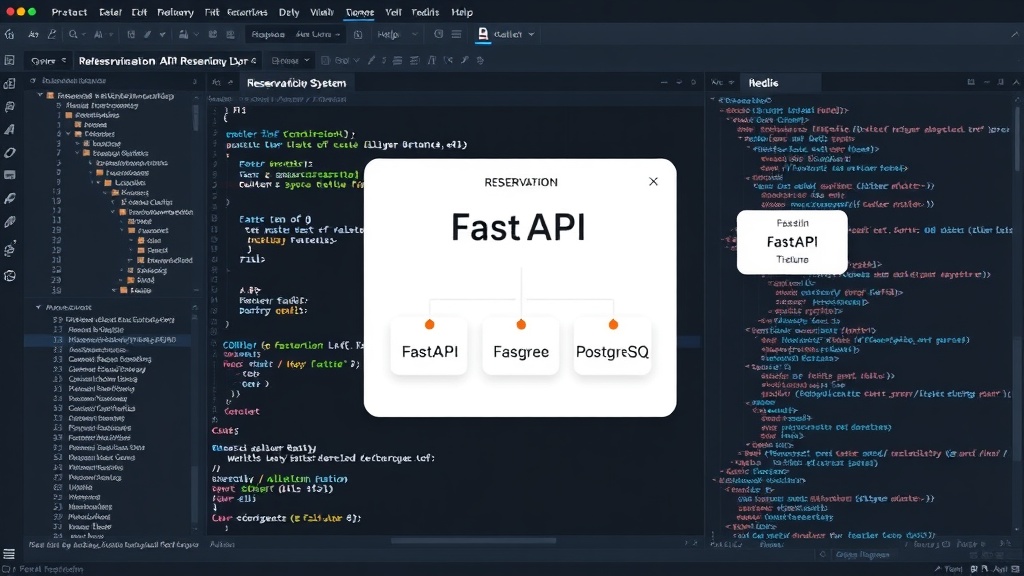The height and width of the screenshot is (576, 1024).
Task: Select the PostgreSQ card in the dialog
Action: 612,346
